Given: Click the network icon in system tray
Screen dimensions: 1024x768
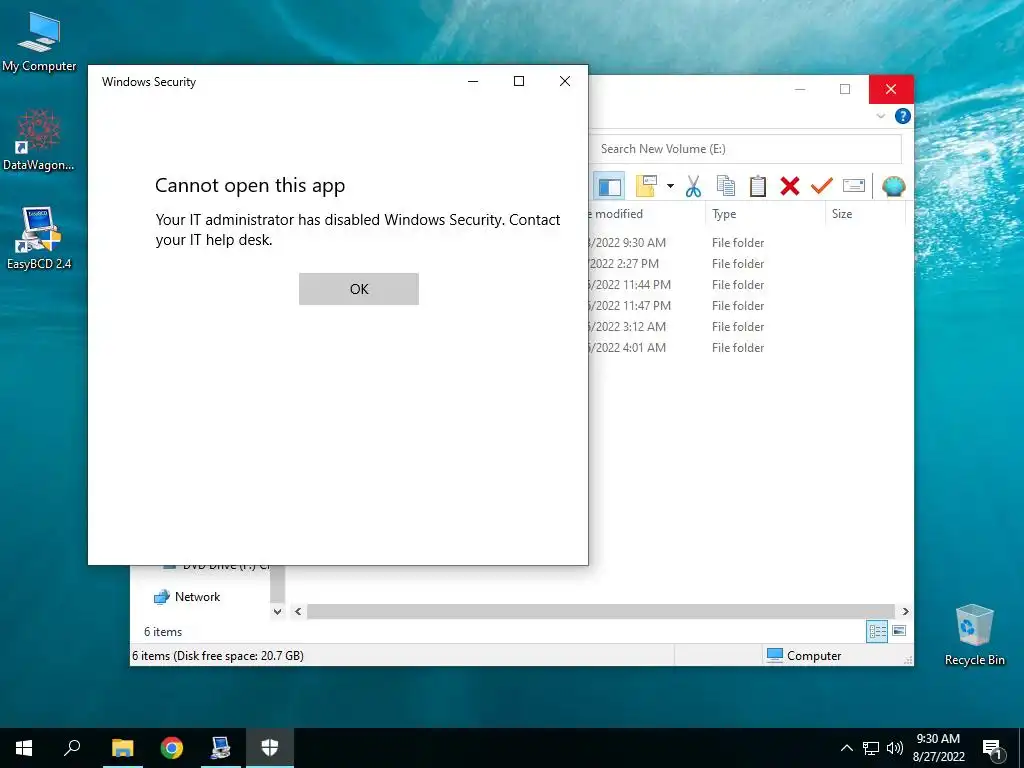Looking at the screenshot, I should (871, 748).
